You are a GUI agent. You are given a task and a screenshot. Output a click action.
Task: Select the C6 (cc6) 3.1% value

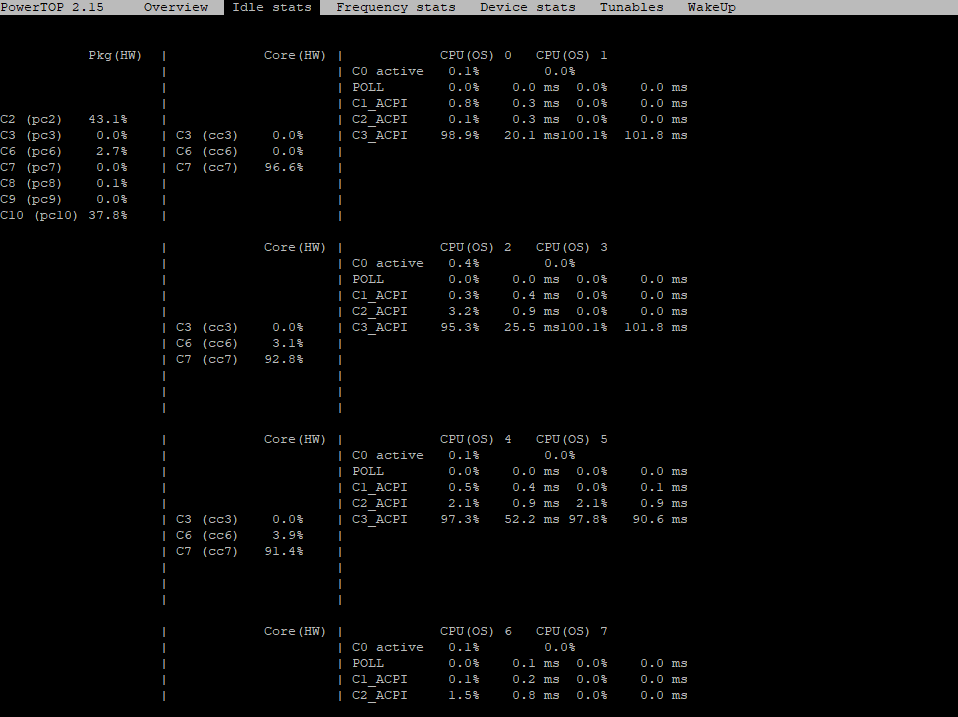pyautogui.click(x=287, y=343)
